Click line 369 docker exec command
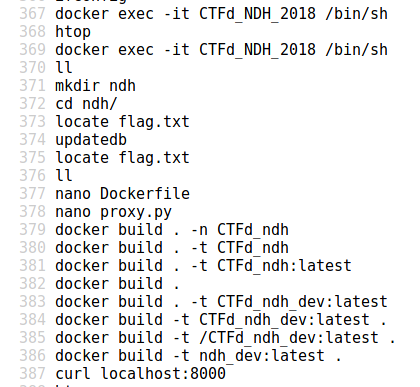Image resolution: width=420 pixels, height=387 pixels. pos(221,50)
